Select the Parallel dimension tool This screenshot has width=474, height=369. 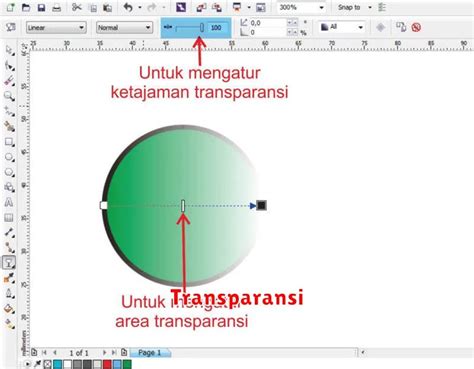[x=9, y=233]
